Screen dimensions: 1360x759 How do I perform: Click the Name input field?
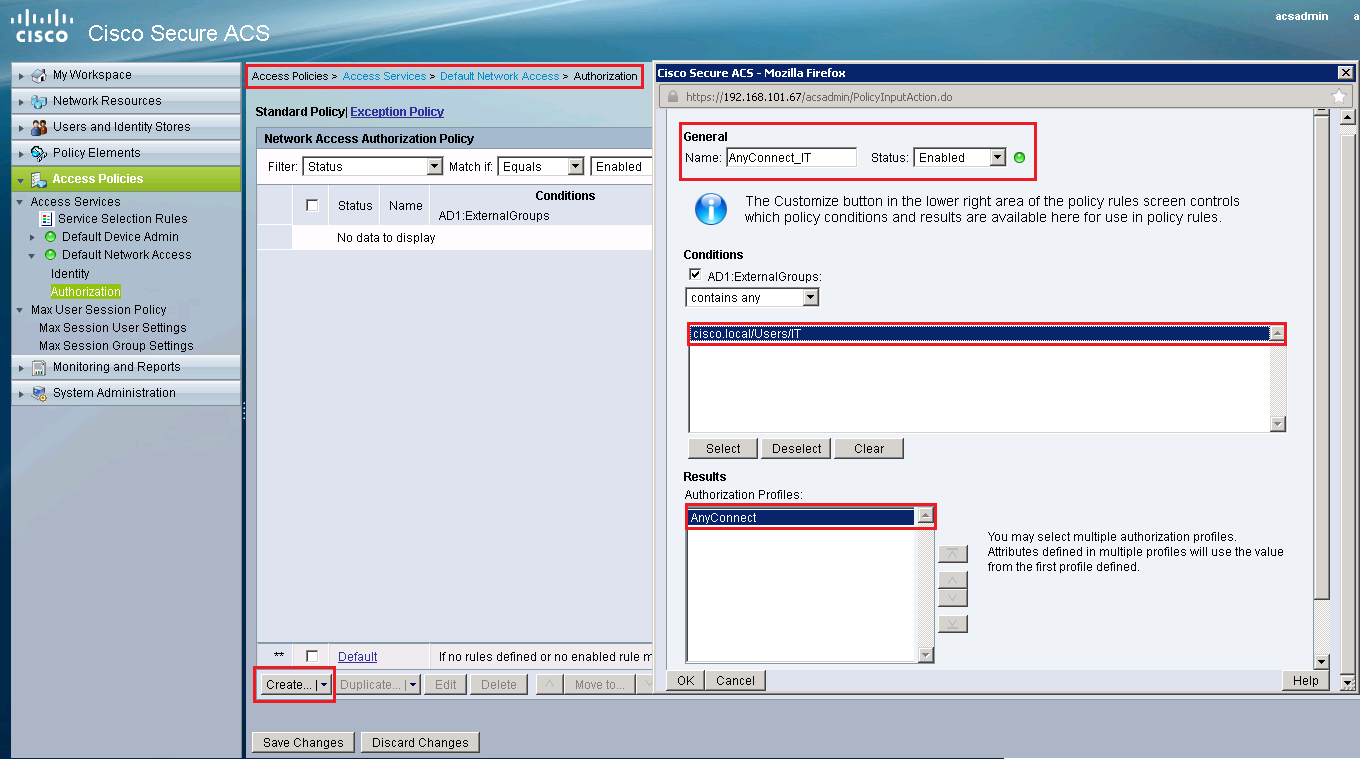[791, 158]
